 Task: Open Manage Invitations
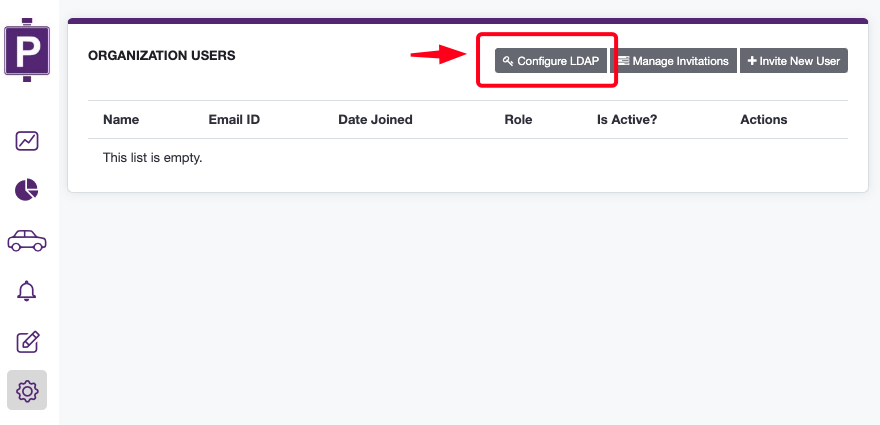[x=673, y=61]
